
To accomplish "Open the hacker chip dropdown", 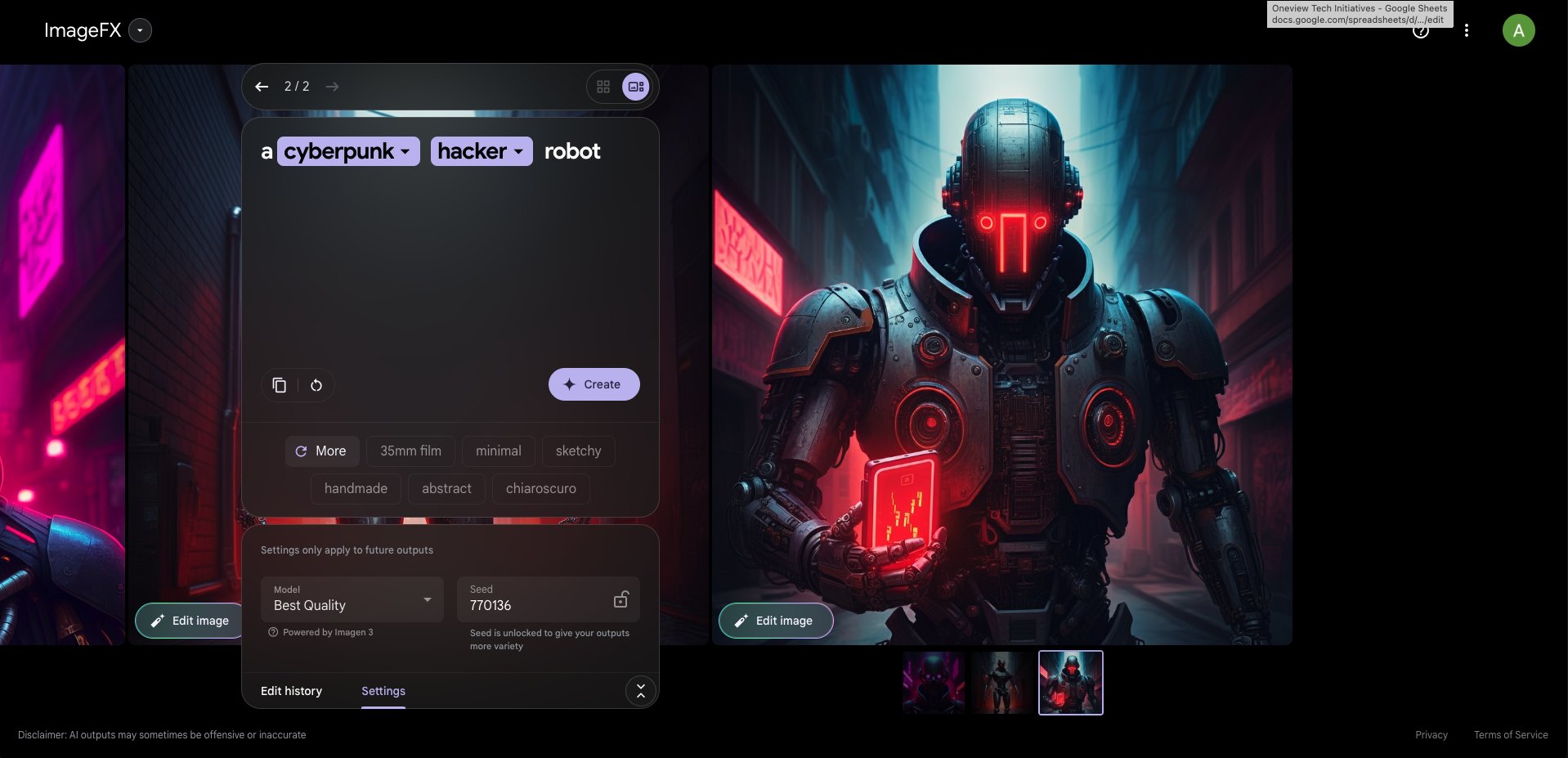I will point(482,151).
